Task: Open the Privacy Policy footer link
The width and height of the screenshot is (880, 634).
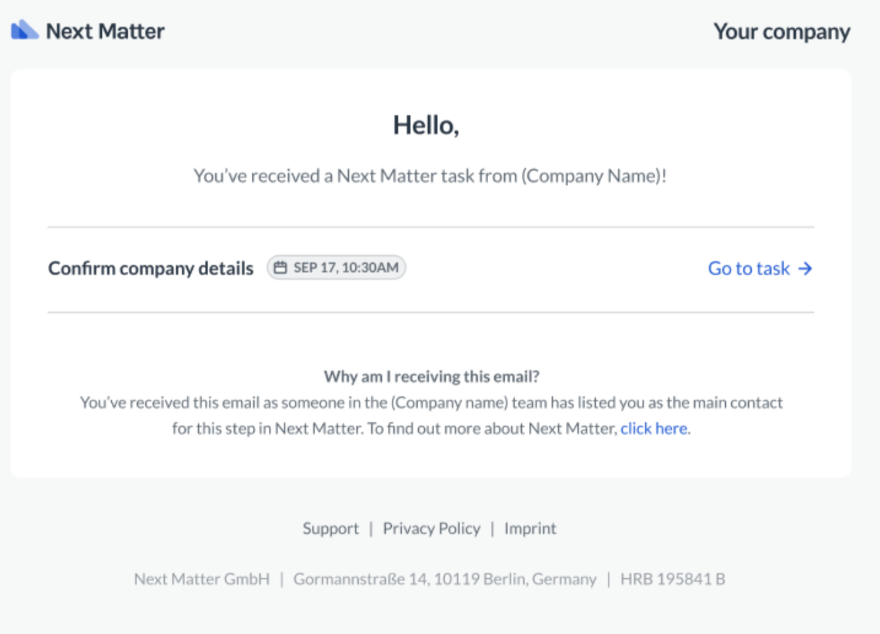Action: [x=432, y=529]
